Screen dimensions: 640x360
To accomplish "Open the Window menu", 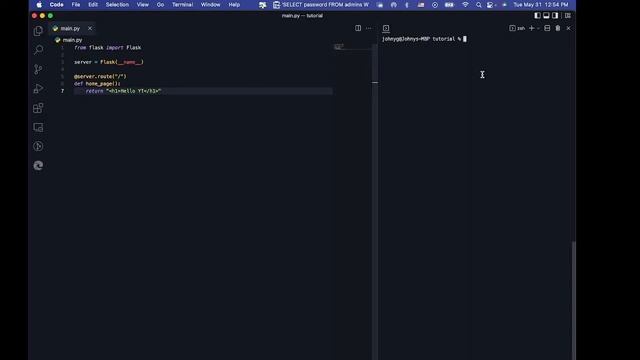I will point(210,4).
